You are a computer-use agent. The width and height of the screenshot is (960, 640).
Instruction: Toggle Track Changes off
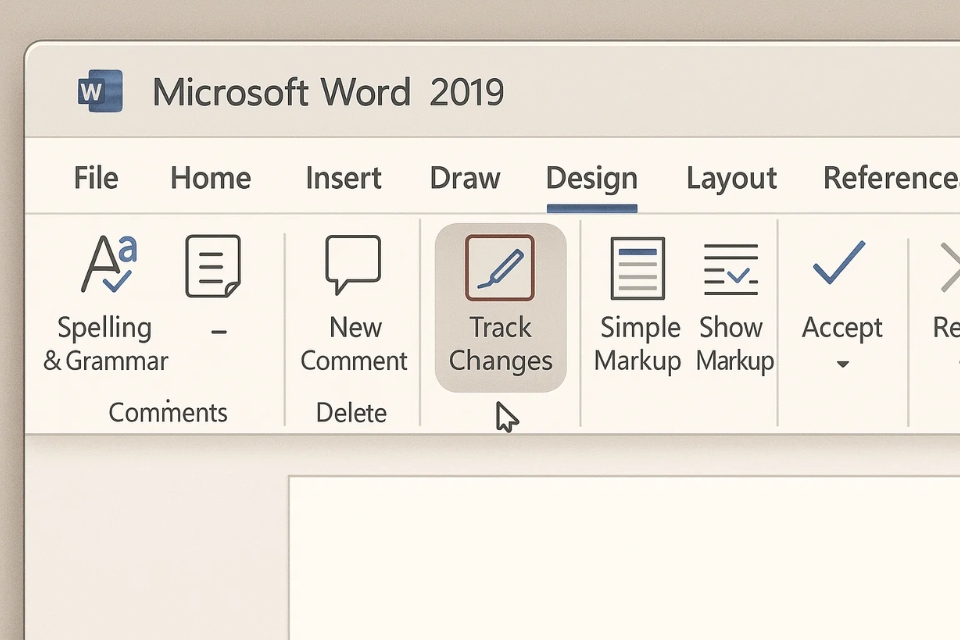coord(500,305)
